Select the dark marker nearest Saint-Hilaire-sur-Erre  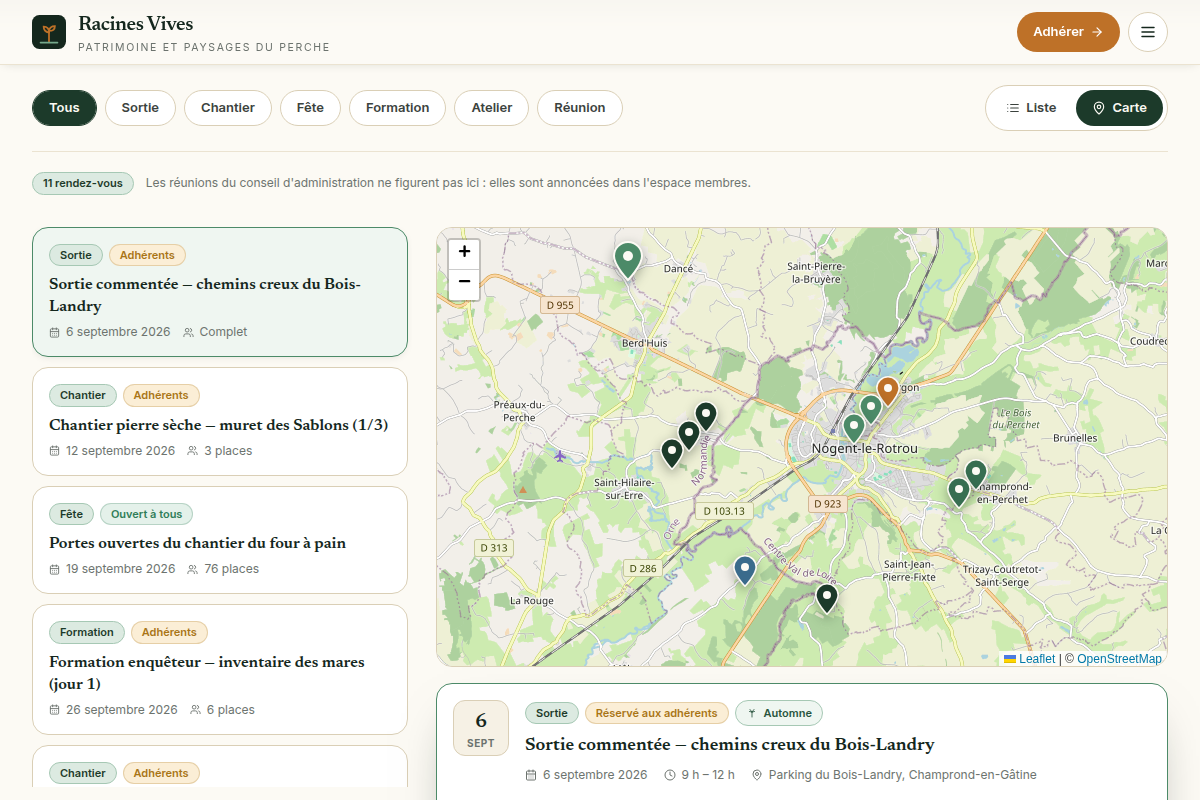(x=671, y=453)
